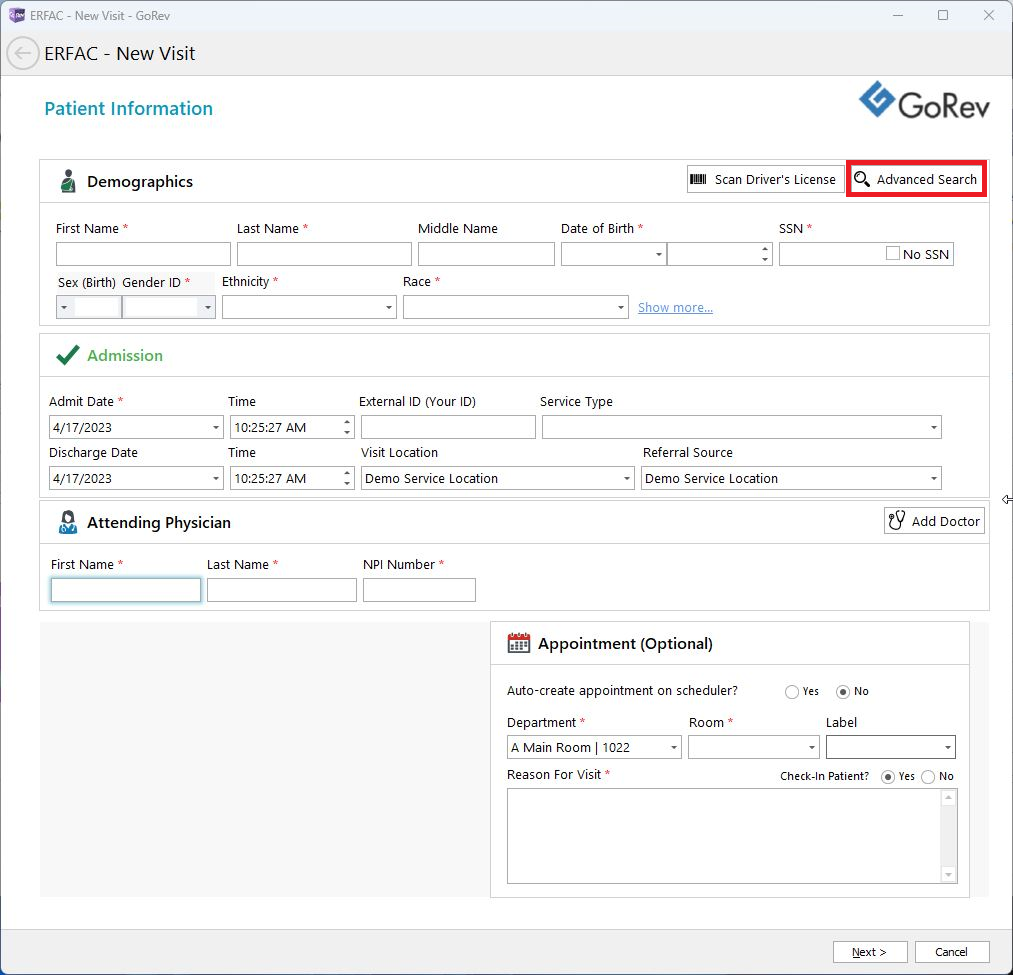Click the Reason For Visit text area
Image resolution: width=1013 pixels, height=975 pixels.
pyautogui.click(x=724, y=836)
